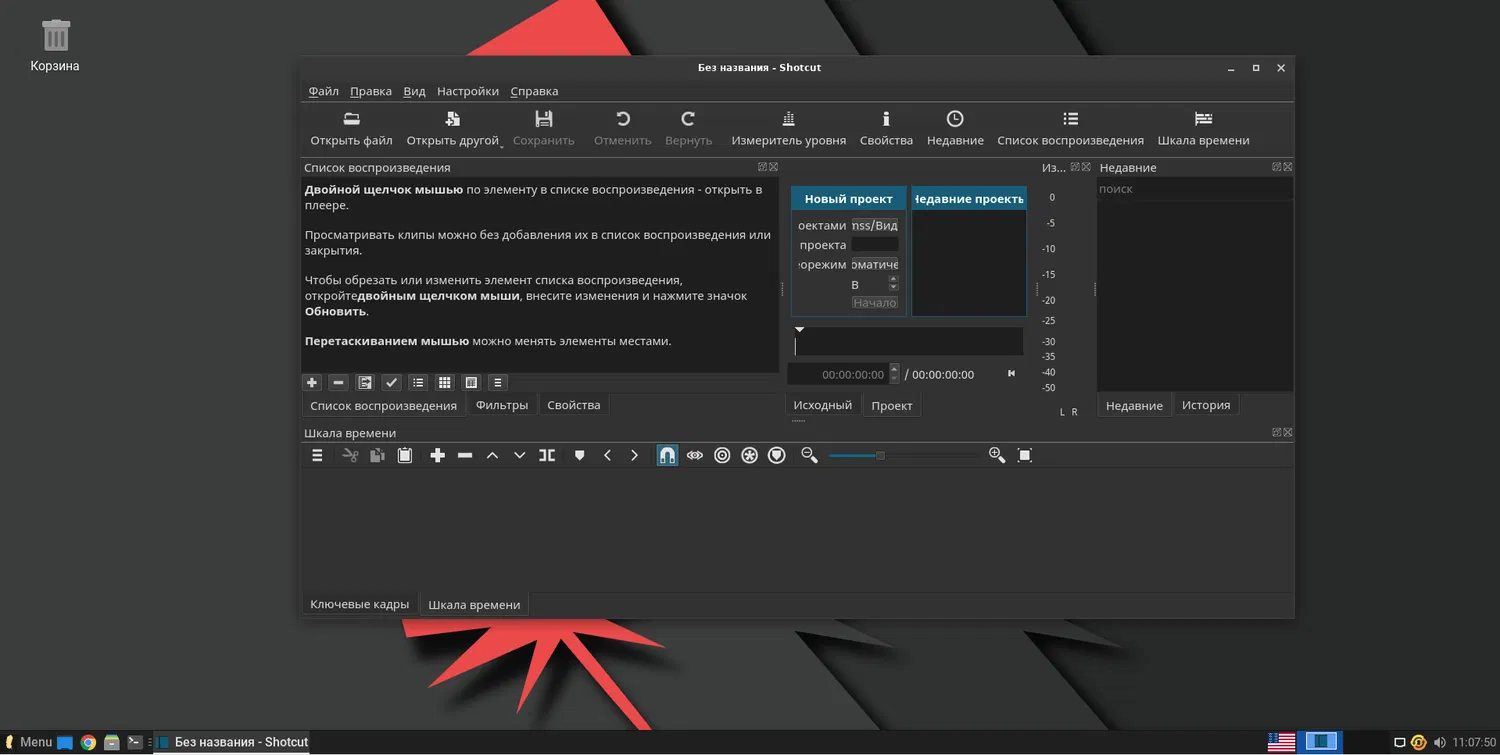The height and width of the screenshot is (755, 1500).
Task: Switch to Ключевые кадры tab
Action: pos(360,604)
